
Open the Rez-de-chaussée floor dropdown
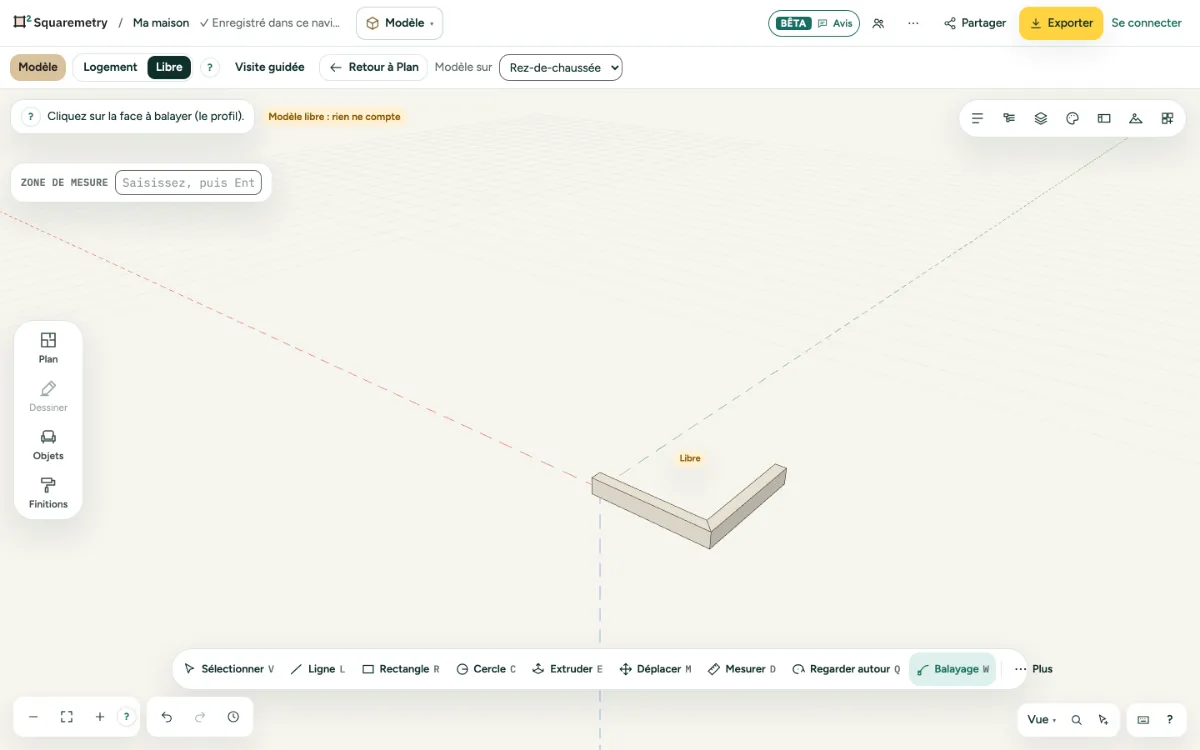pos(561,67)
